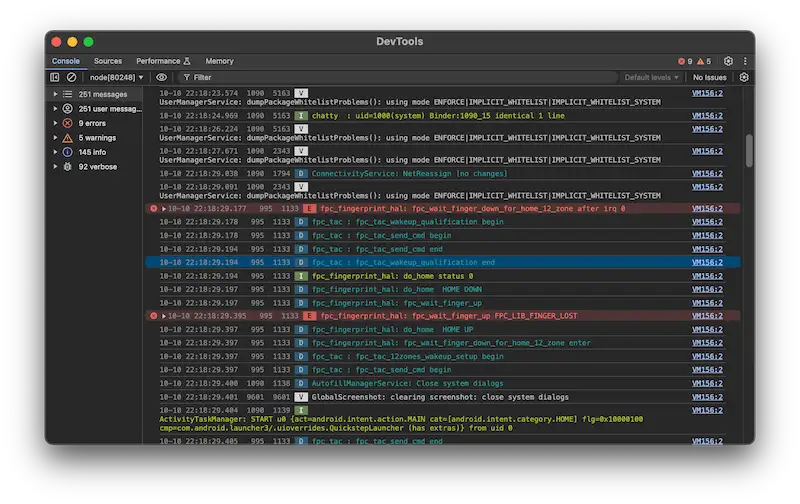
Task: Toggle the console sidebar panel icon
Action: coord(56,77)
